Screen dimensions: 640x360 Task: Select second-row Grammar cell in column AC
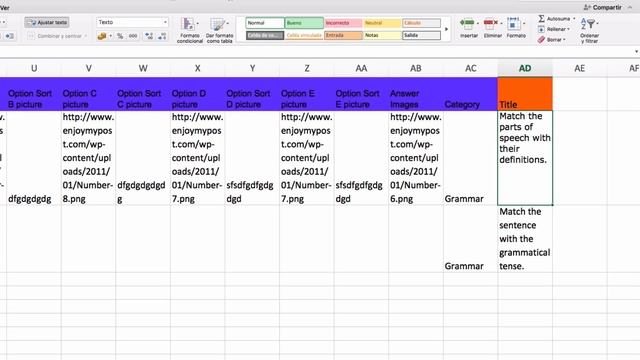tap(470, 239)
